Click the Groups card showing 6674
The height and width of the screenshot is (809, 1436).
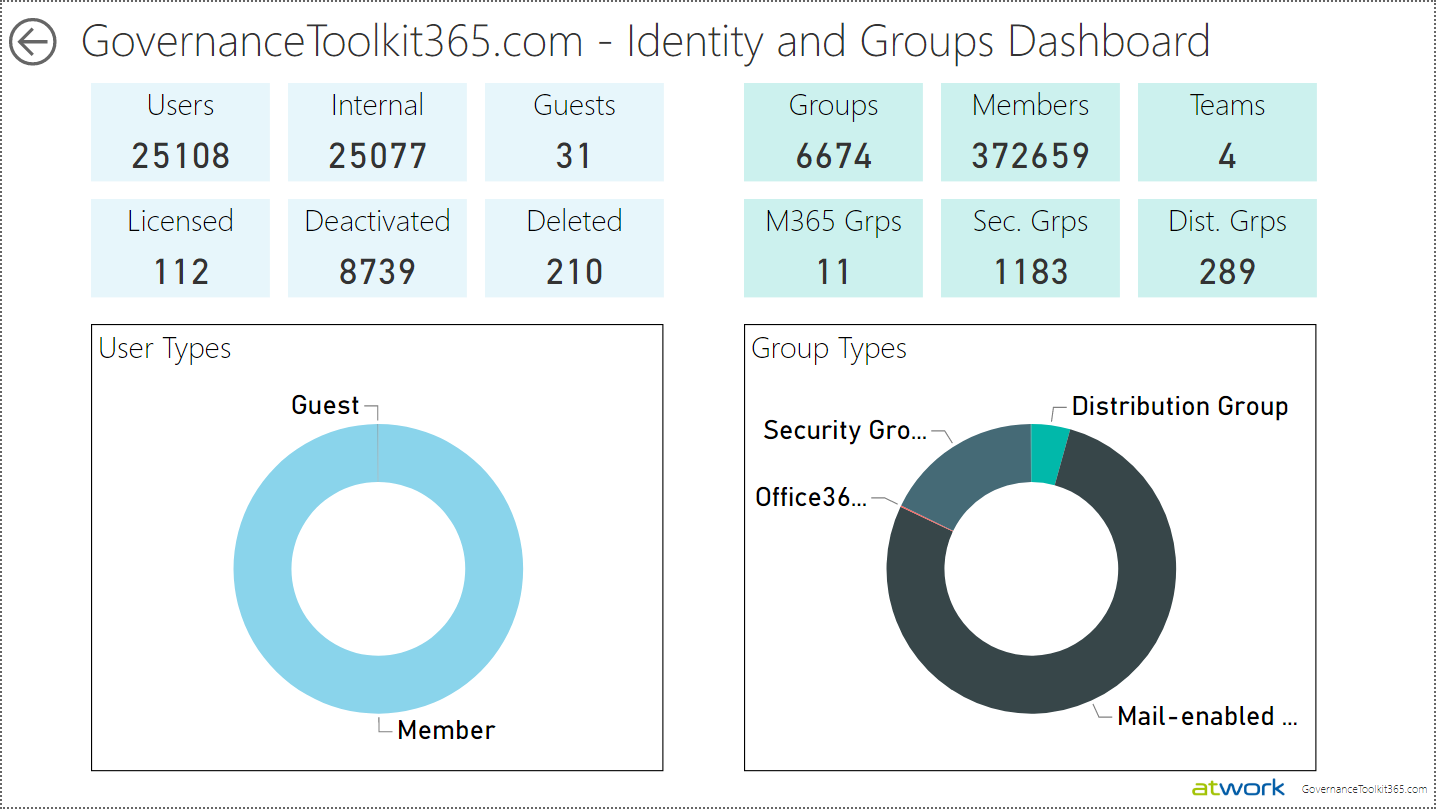833,132
